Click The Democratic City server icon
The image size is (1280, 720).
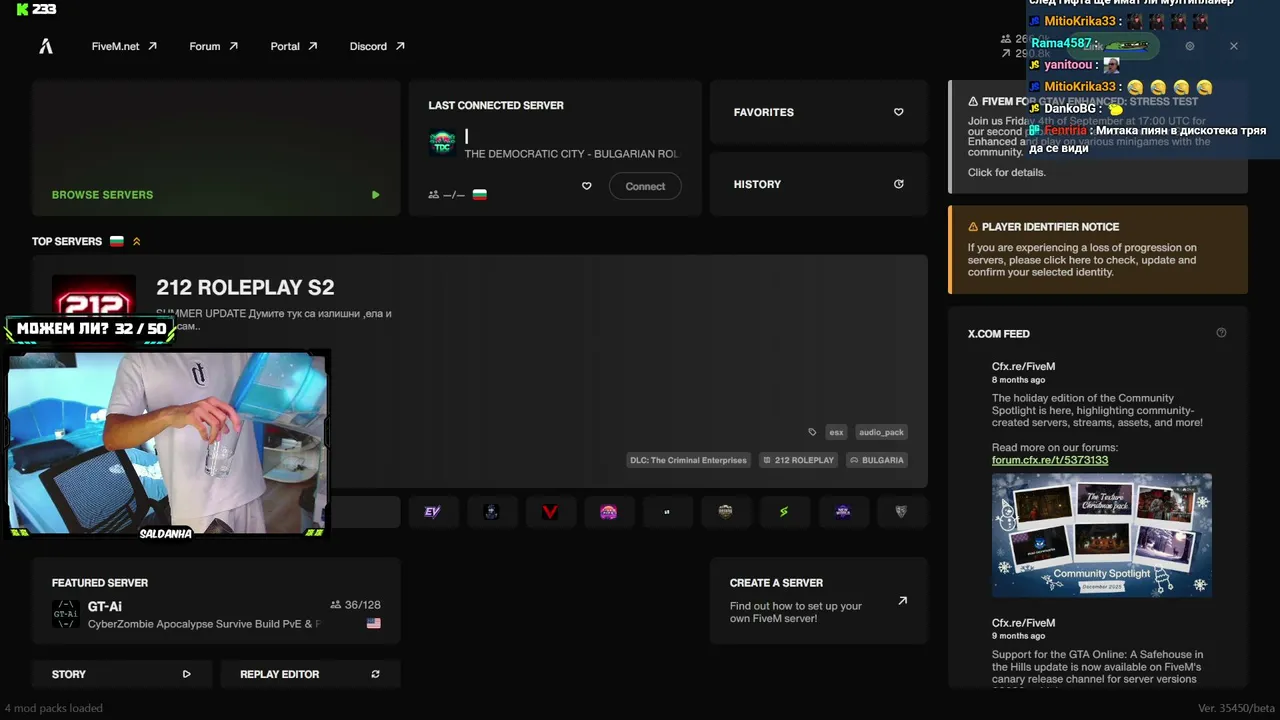point(442,142)
